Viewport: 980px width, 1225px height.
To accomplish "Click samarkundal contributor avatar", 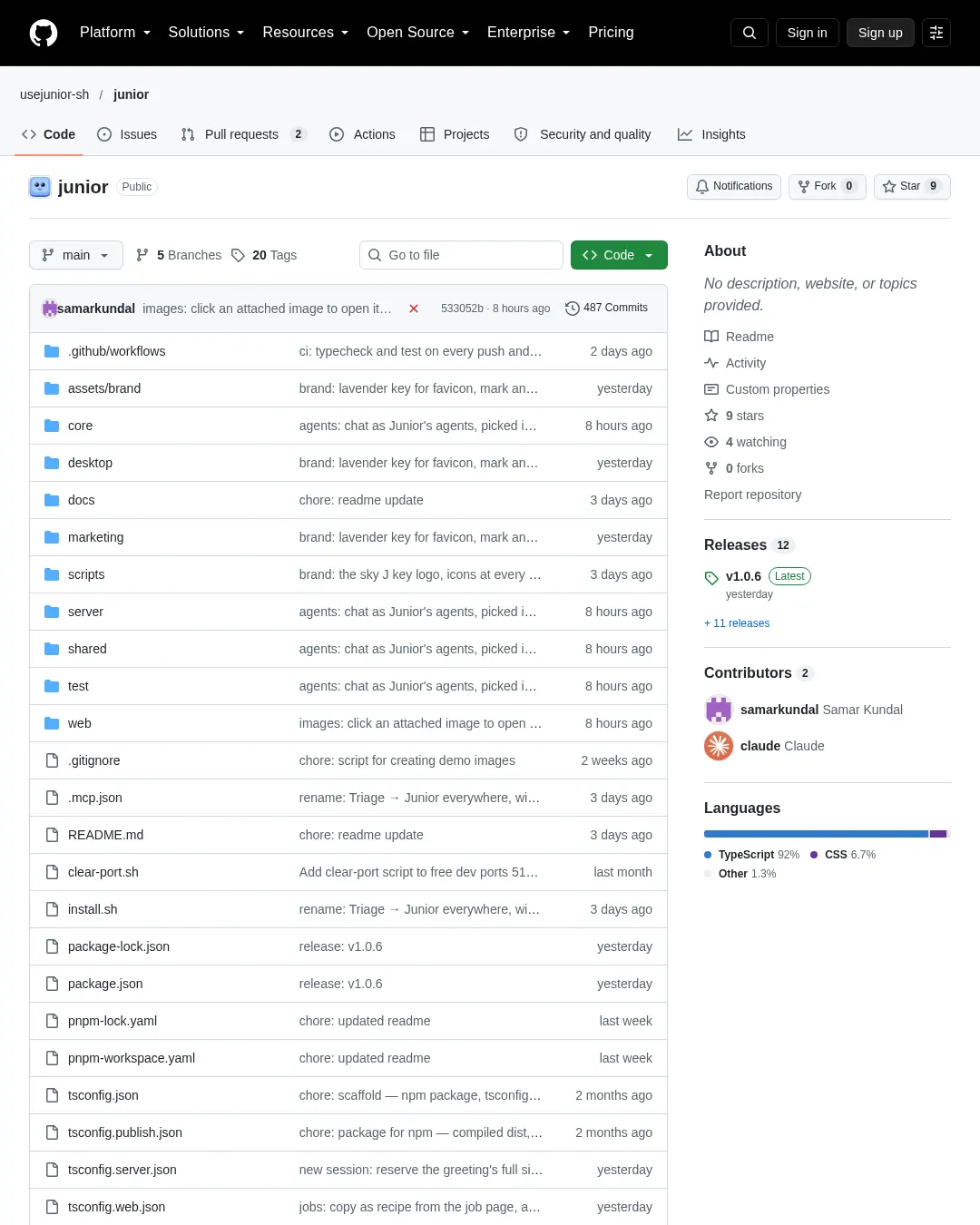I will tap(719, 710).
